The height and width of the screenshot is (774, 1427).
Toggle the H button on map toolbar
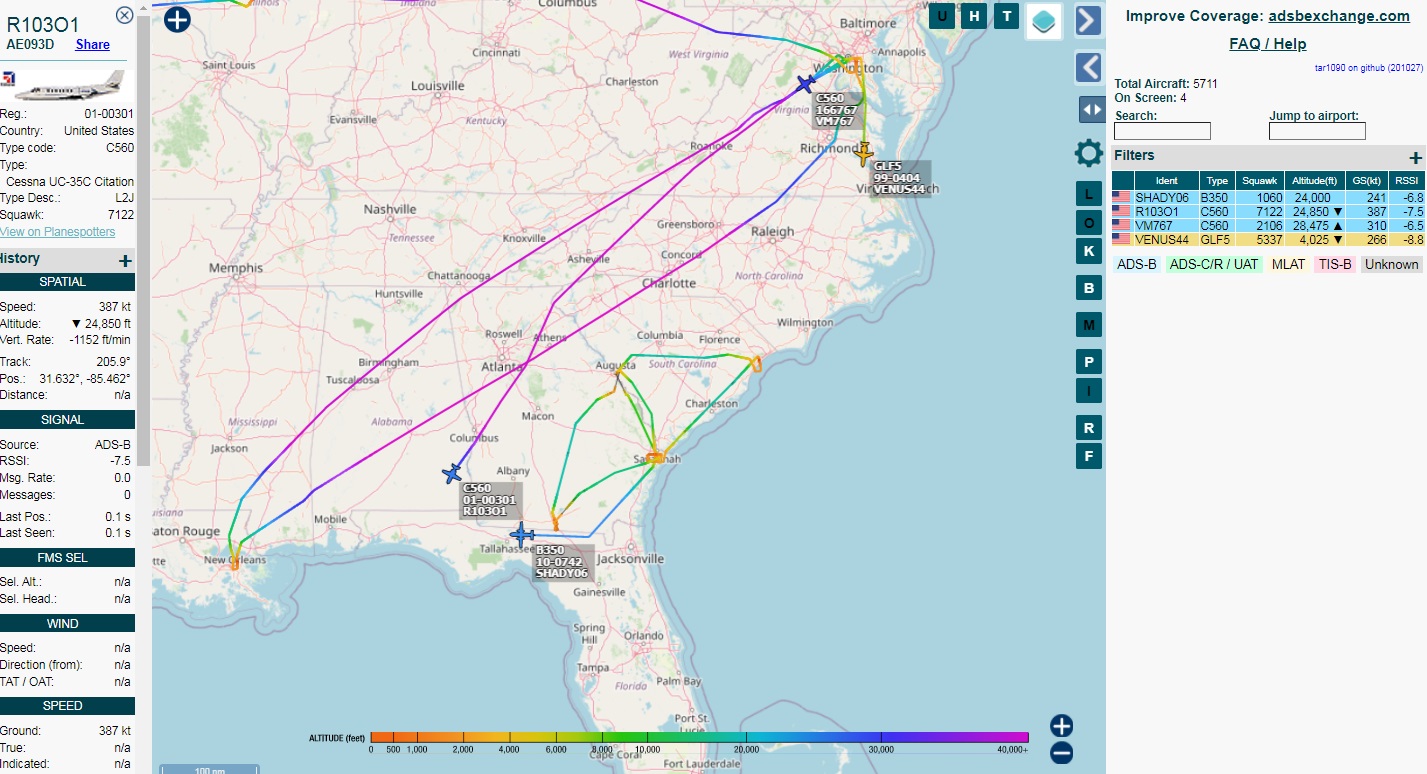click(974, 16)
